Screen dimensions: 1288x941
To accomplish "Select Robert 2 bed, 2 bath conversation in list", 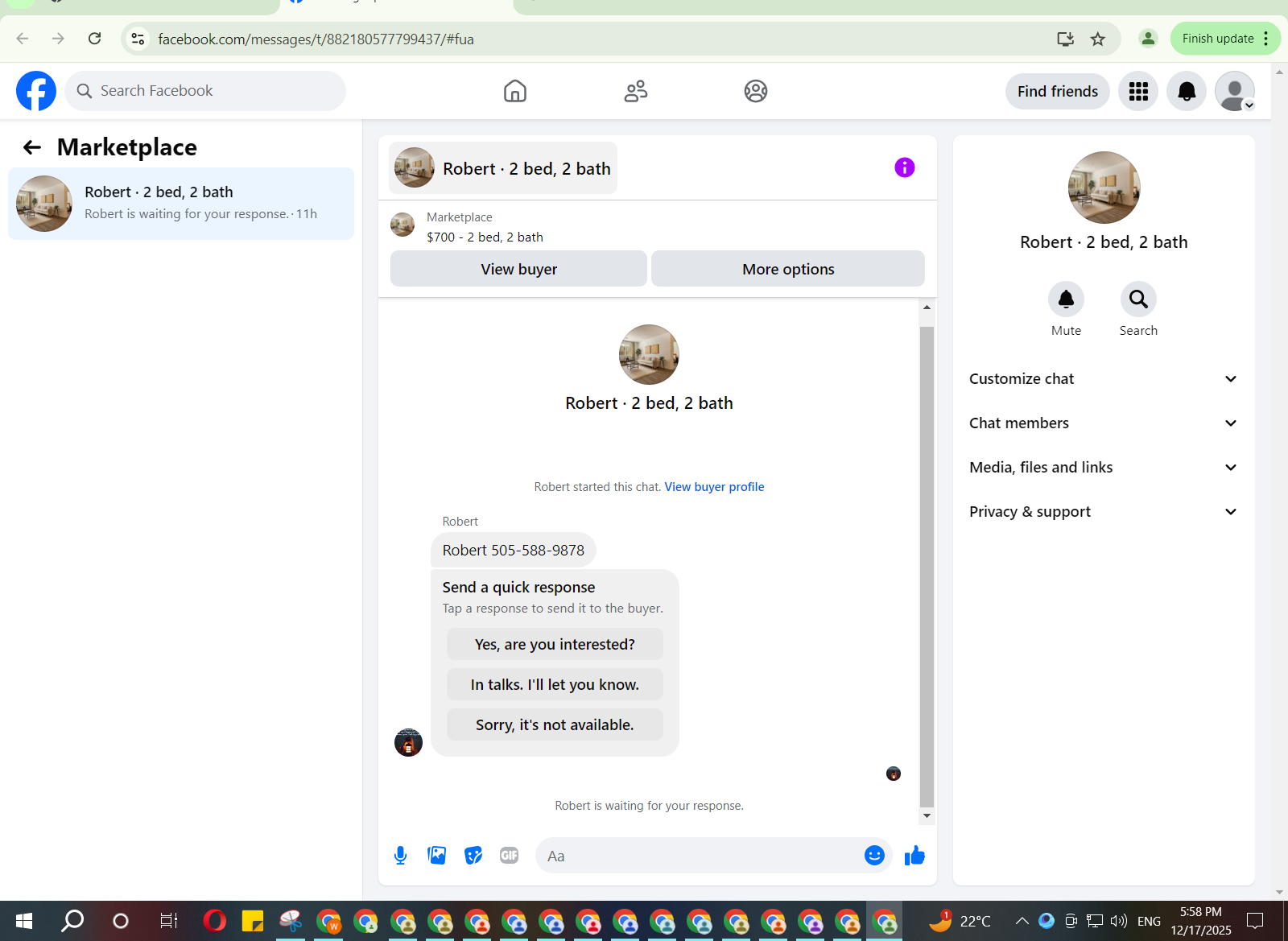I will [x=181, y=204].
